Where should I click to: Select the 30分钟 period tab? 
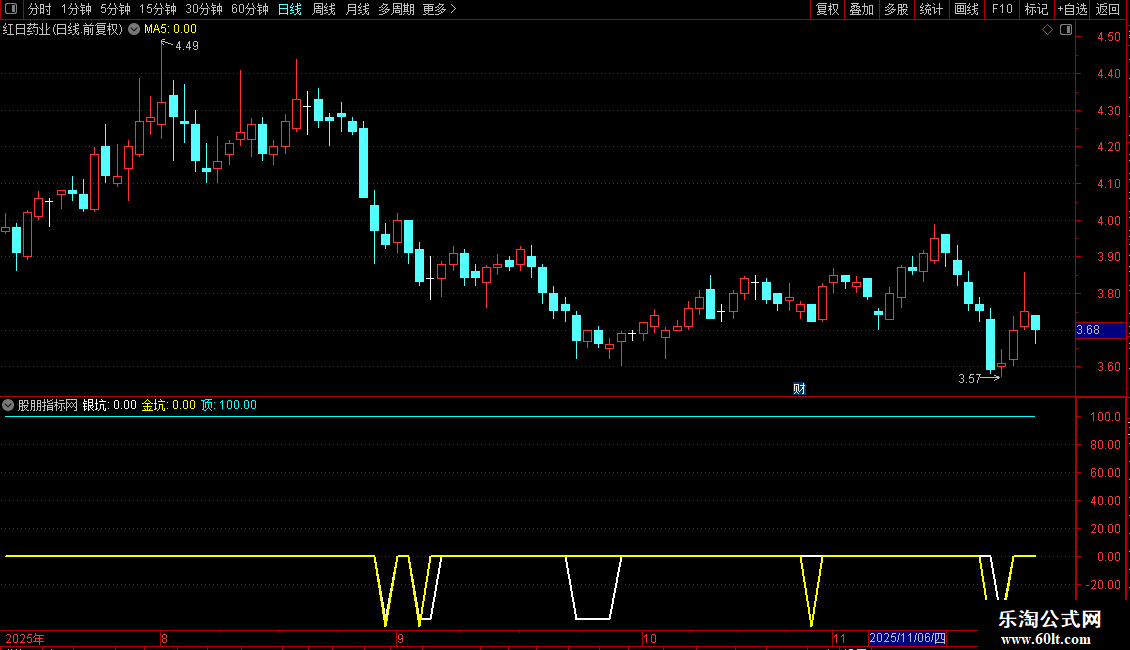[204, 9]
